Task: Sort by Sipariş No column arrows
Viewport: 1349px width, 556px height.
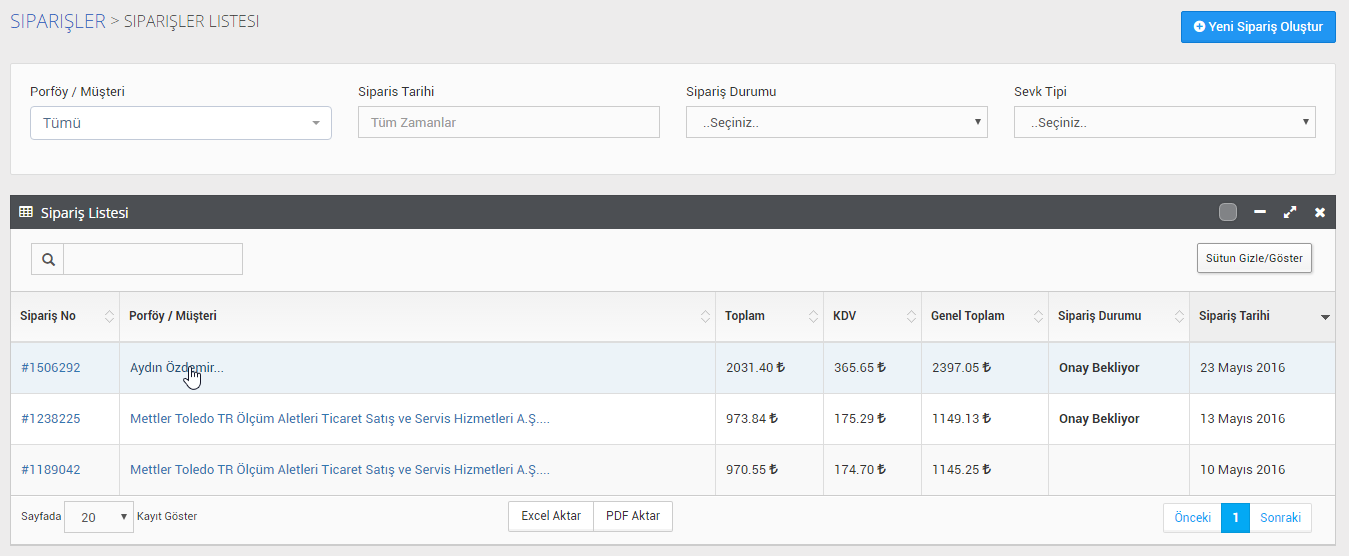Action: [x=109, y=316]
